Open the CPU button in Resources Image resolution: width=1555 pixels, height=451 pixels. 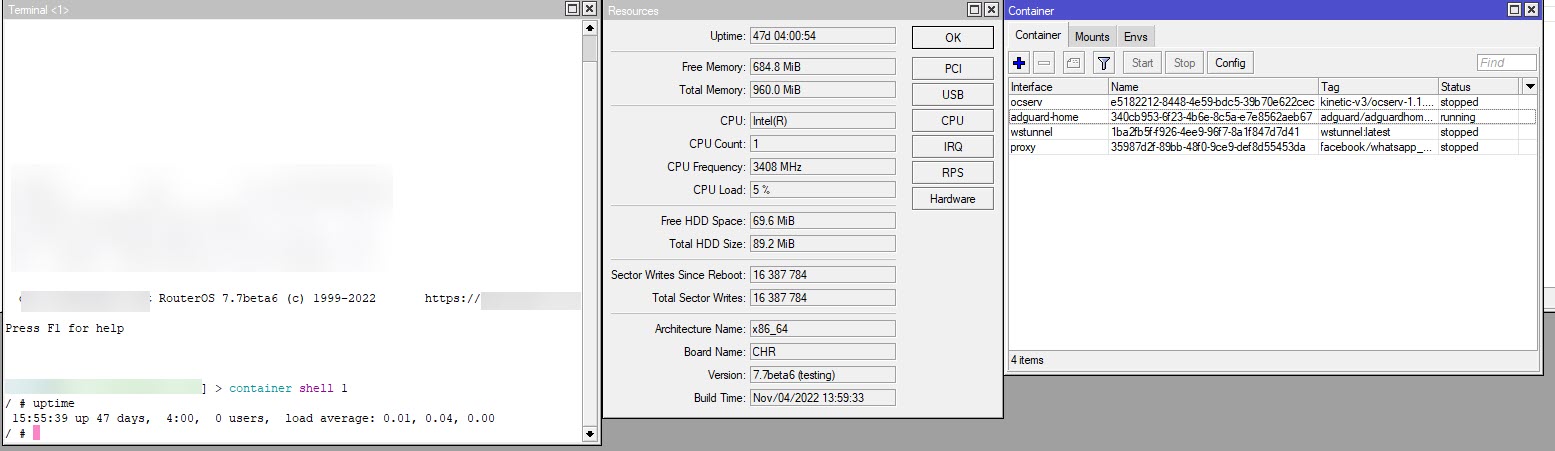point(953,121)
